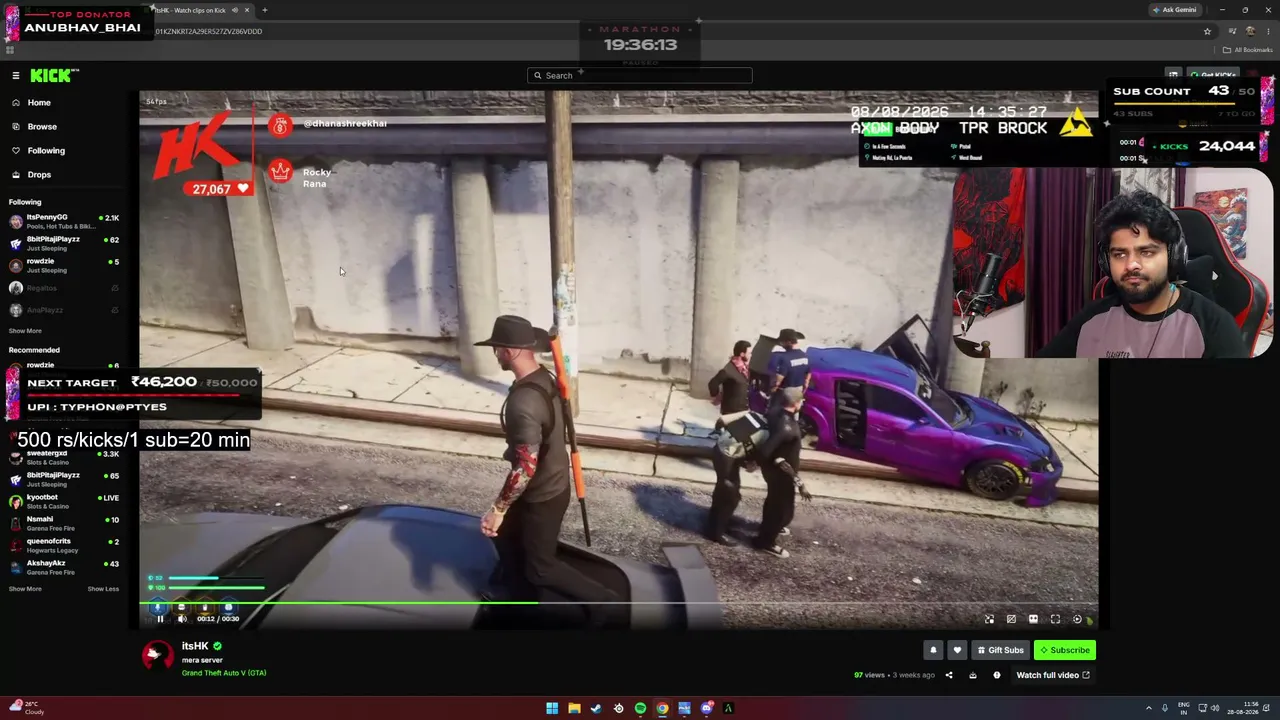Open the taskbar weather widget
Viewport: 1280px width, 720px height.
coord(28,708)
